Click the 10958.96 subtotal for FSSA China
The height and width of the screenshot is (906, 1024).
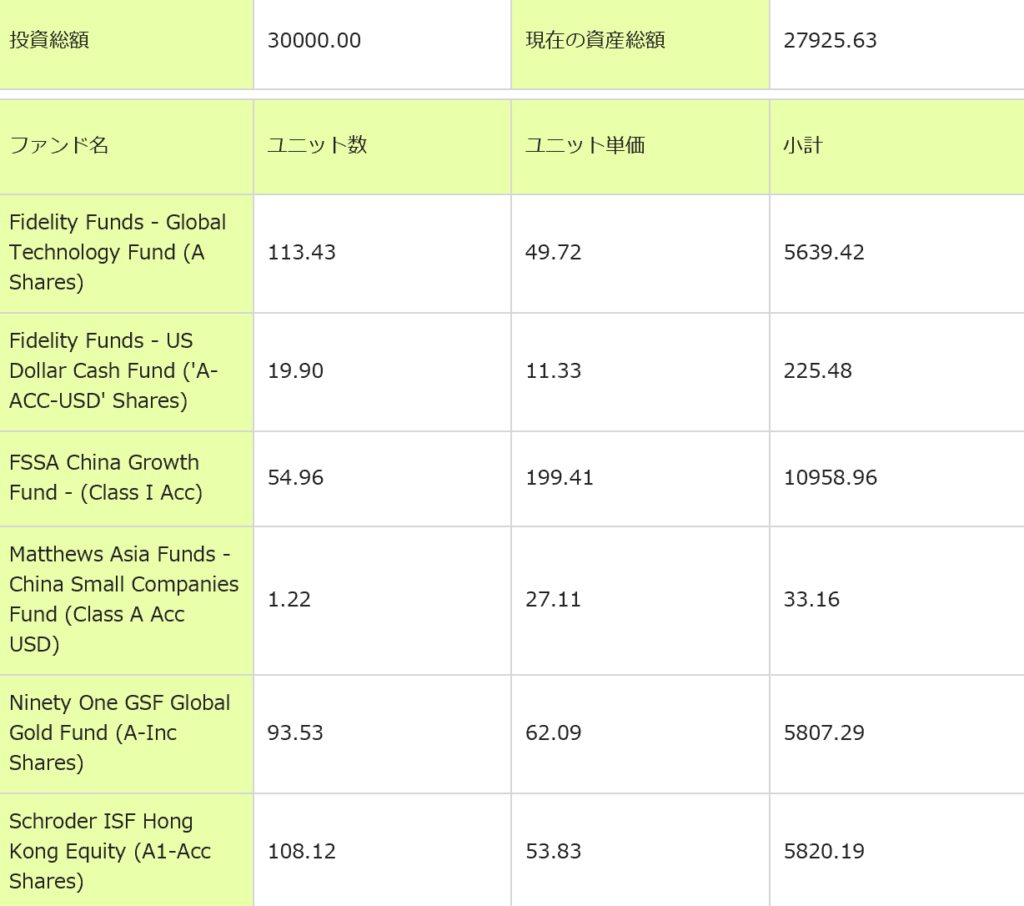pyautogui.click(x=830, y=478)
